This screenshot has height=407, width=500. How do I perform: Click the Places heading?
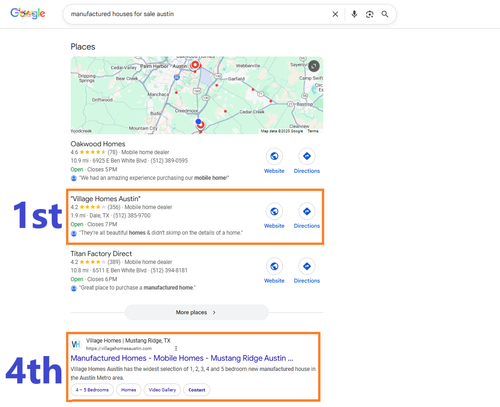(x=83, y=47)
